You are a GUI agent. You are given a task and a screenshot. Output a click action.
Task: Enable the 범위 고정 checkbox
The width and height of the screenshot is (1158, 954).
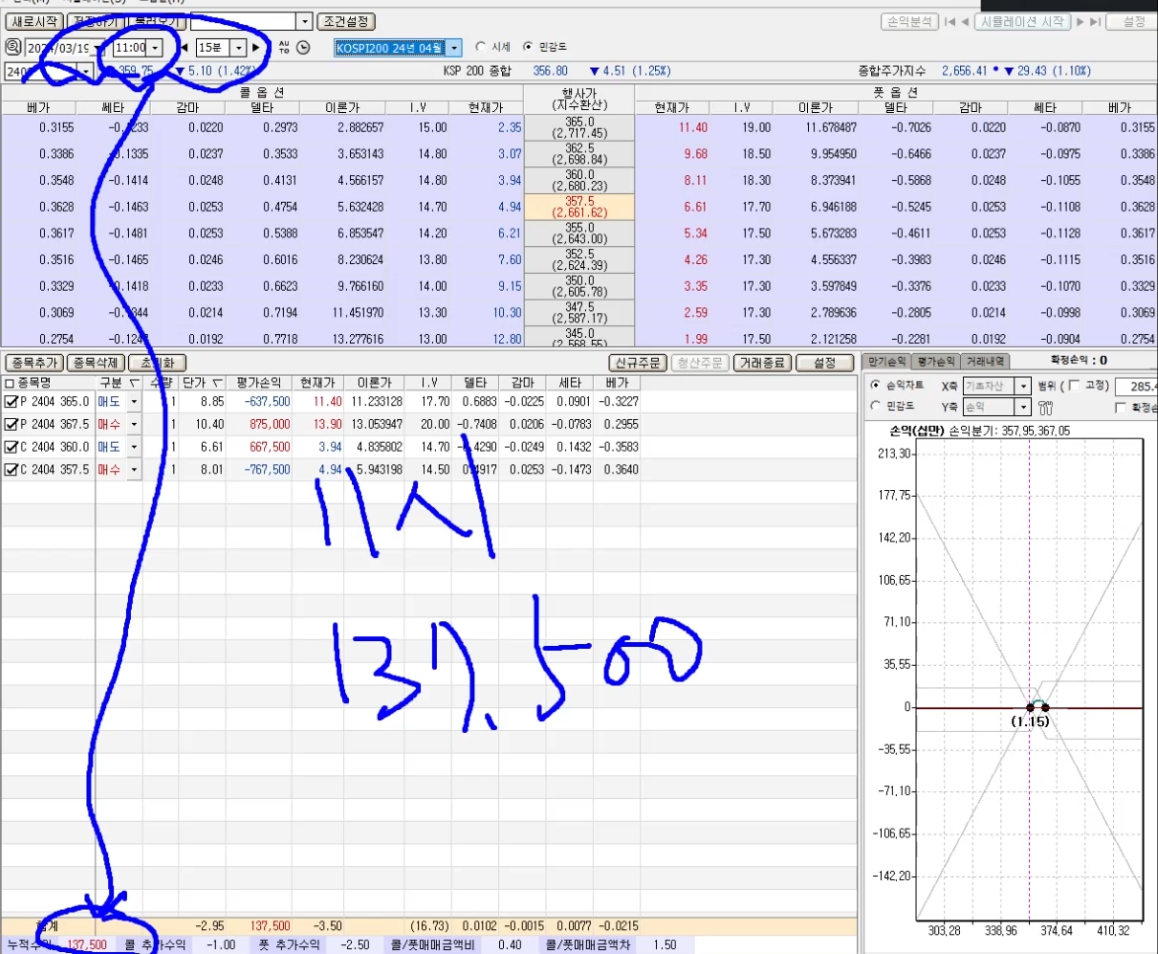pyautogui.click(x=1074, y=386)
